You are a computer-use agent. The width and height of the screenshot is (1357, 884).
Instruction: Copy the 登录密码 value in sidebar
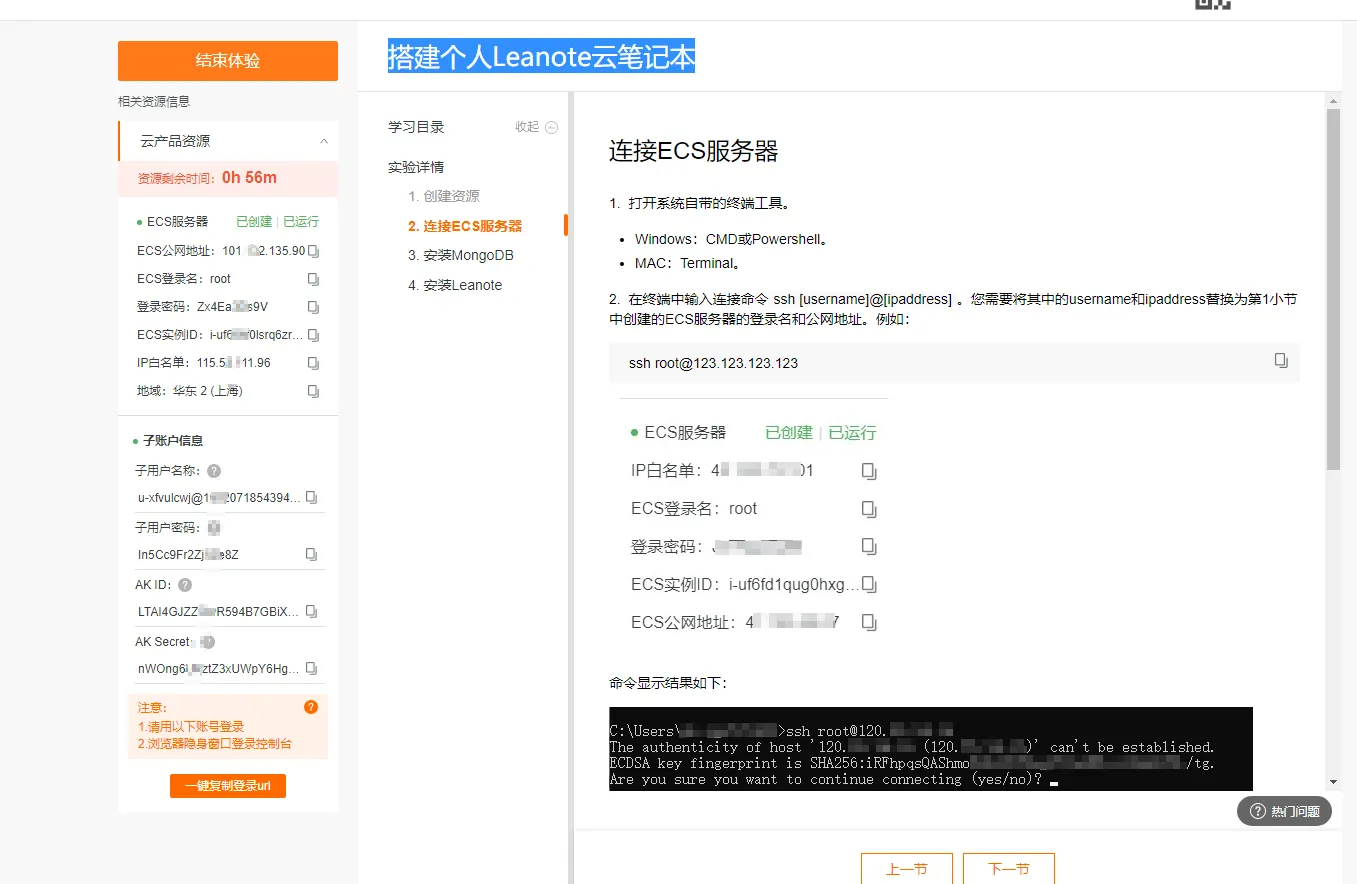[313, 307]
